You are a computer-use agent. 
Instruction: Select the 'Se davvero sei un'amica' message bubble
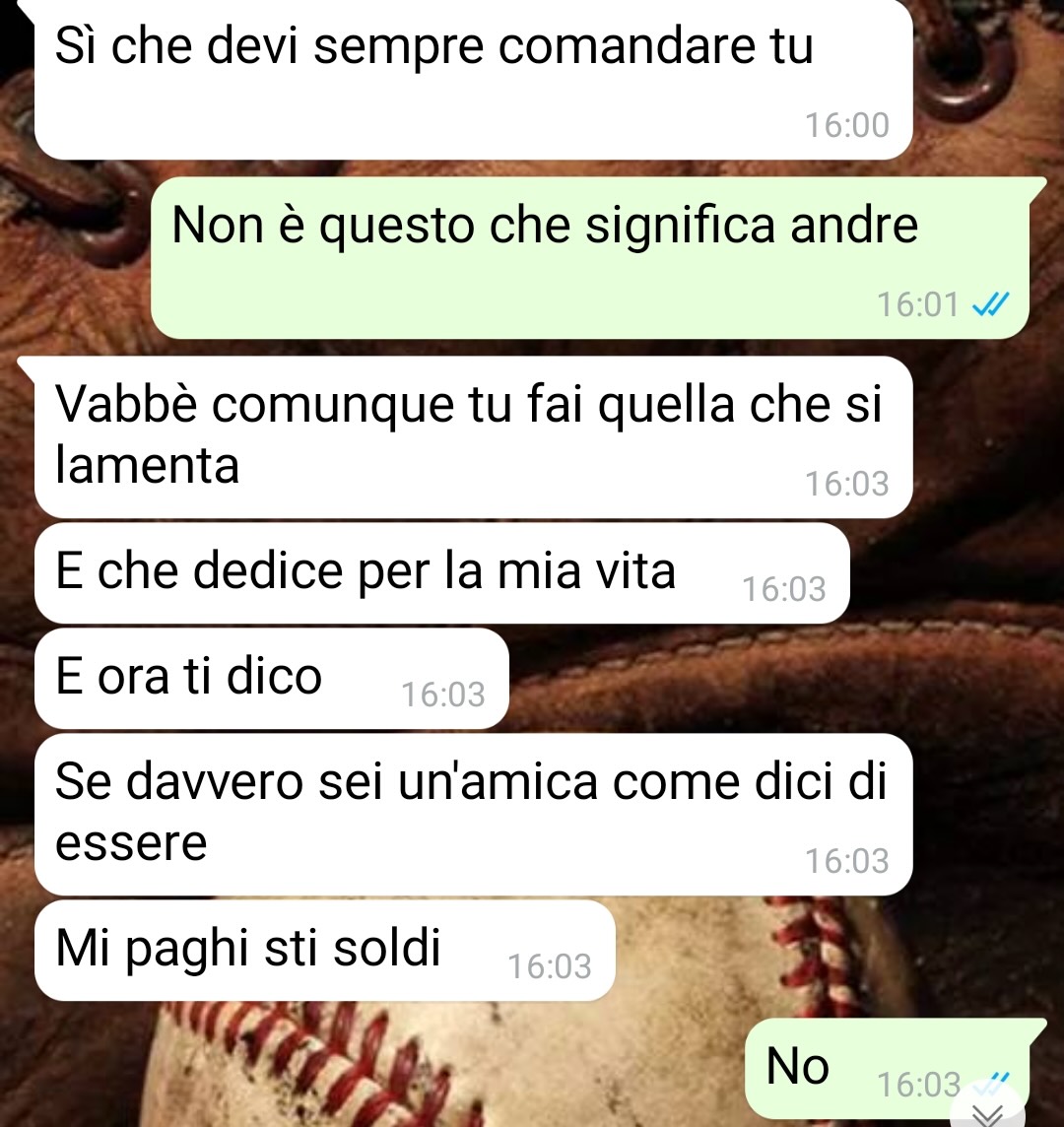474,815
